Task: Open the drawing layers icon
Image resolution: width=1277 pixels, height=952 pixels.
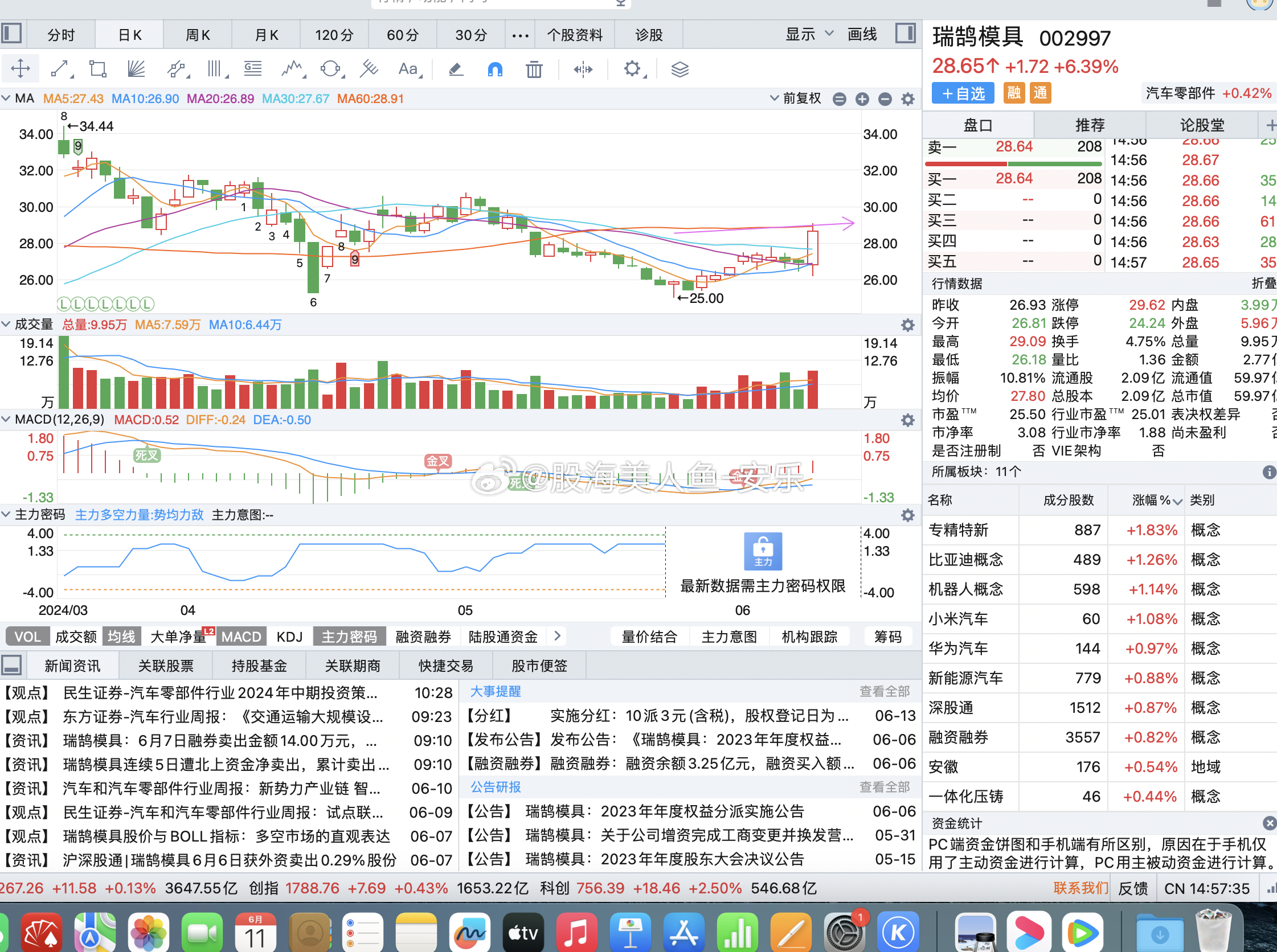Action: (680, 69)
